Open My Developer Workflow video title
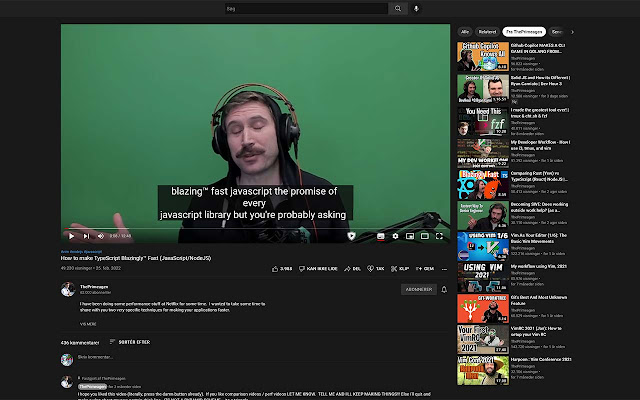Viewport: 640px width, 400px height. pos(540,145)
